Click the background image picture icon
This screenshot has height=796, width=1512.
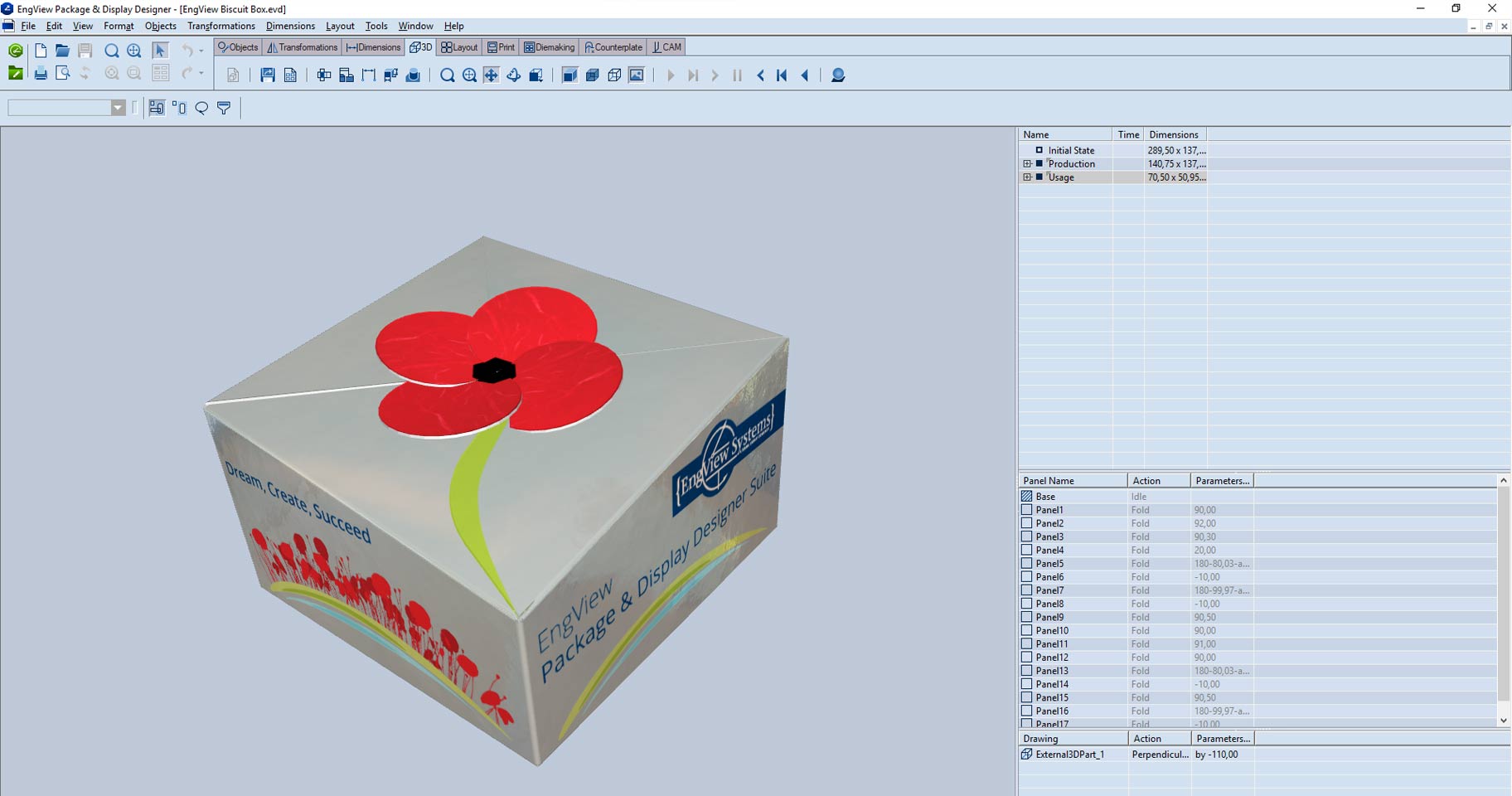tap(637, 75)
